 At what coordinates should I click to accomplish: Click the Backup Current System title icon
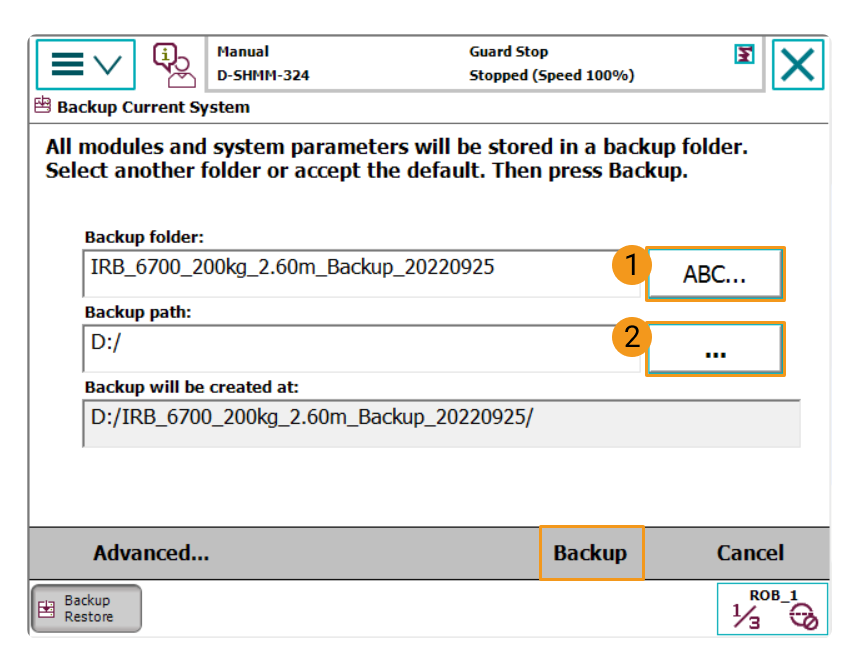(43, 105)
